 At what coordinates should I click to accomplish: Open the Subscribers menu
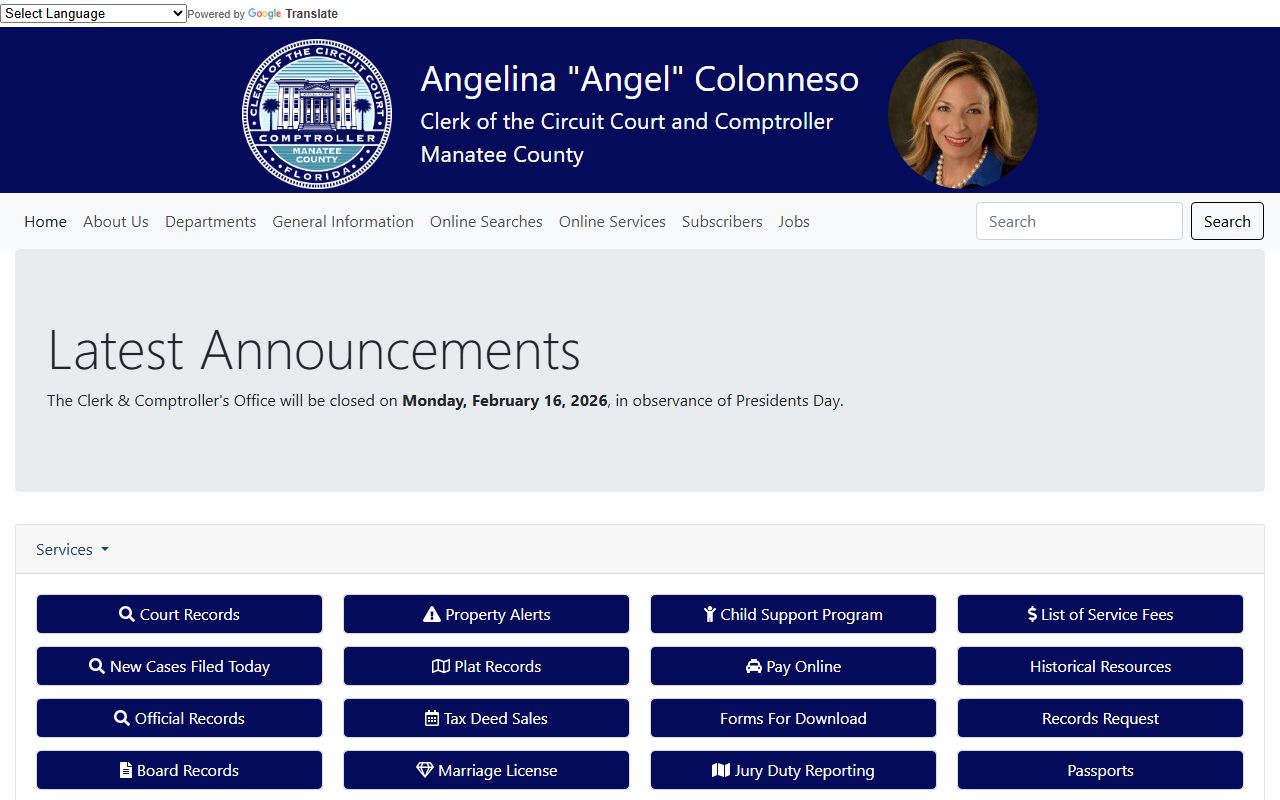point(722,221)
